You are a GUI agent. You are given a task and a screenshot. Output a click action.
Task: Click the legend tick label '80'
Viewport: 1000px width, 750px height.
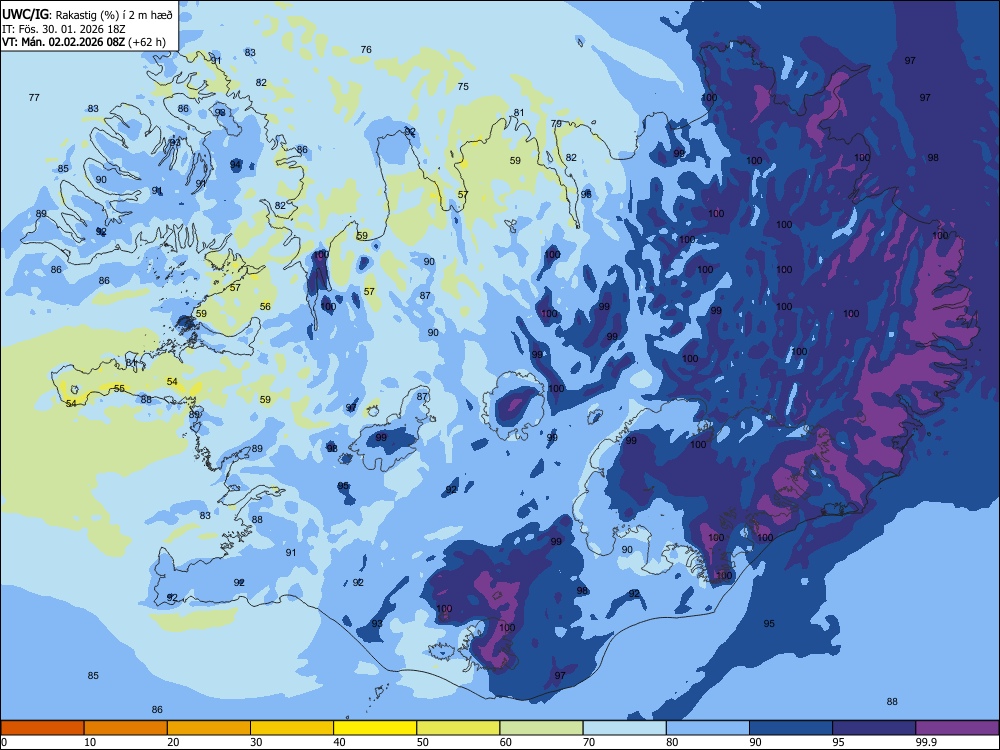click(672, 742)
